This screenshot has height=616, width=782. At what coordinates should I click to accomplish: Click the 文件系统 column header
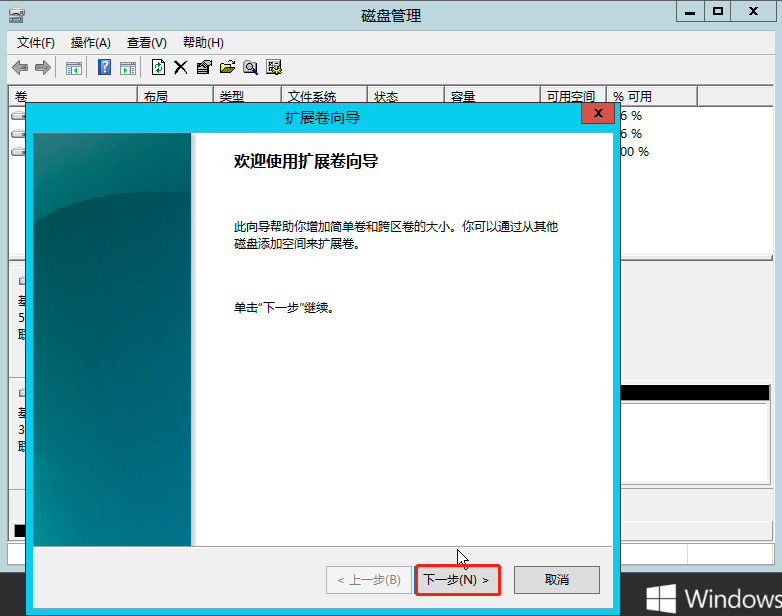point(324,96)
